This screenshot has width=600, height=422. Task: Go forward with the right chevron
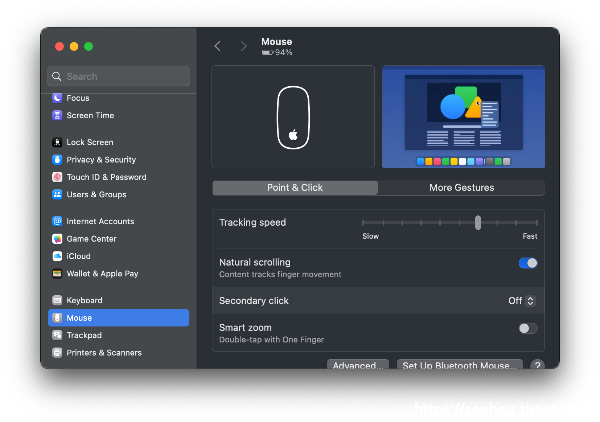243,46
